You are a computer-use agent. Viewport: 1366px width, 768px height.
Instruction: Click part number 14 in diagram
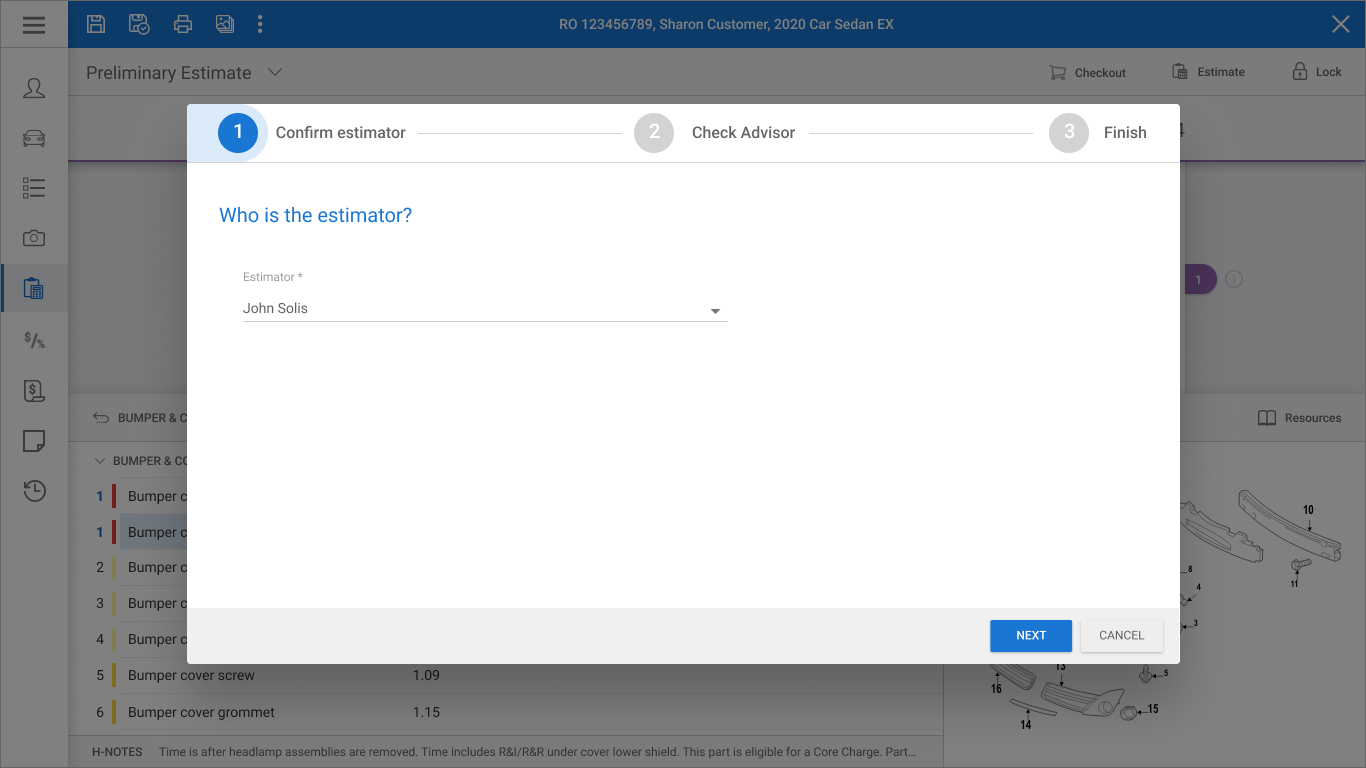[x=1026, y=725]
